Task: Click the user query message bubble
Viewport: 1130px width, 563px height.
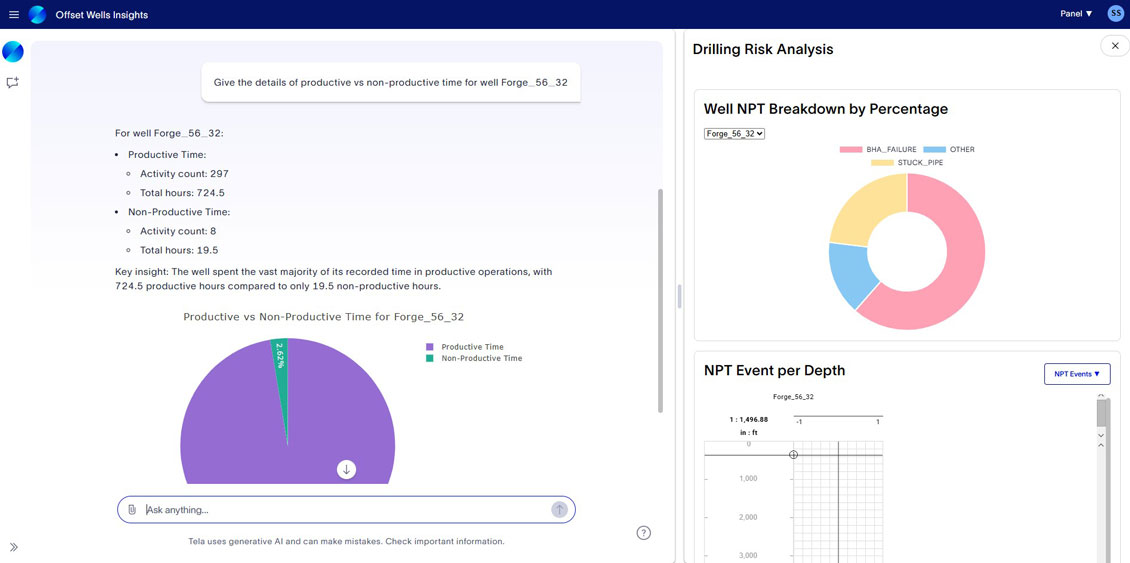Action: 391,82
